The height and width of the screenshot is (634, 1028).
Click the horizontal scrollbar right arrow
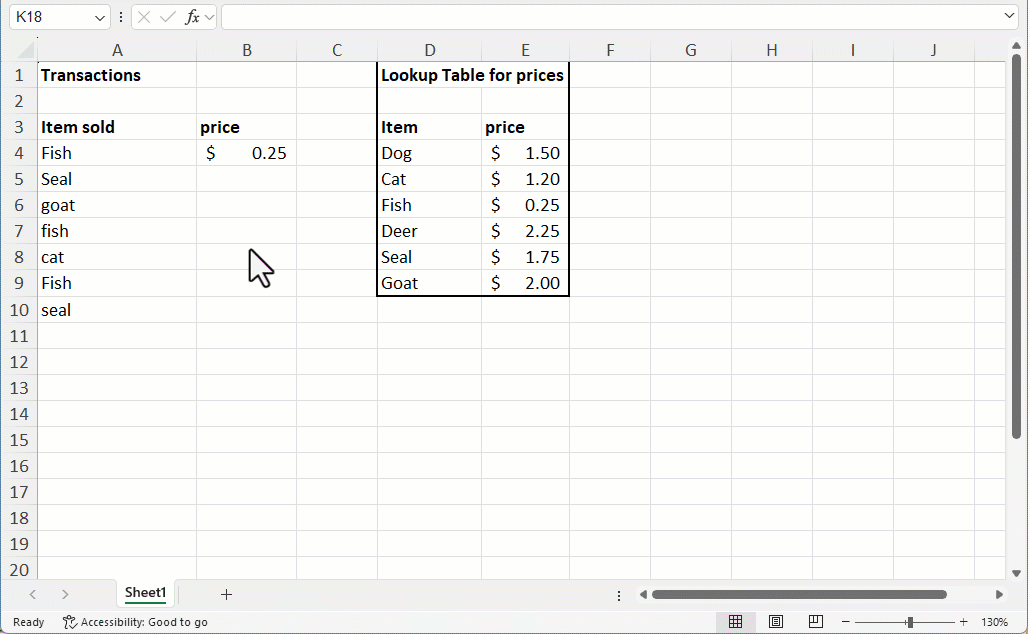coord(999,594)
